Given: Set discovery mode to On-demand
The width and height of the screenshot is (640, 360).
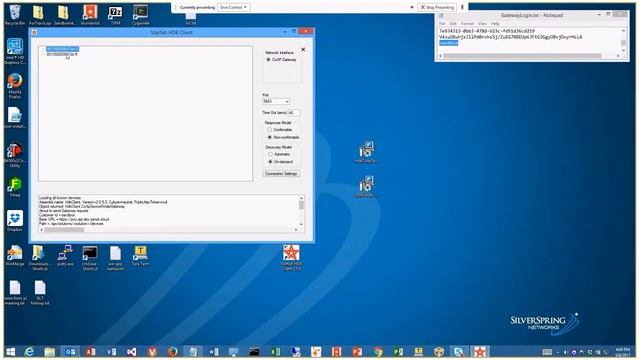Looking at the screenshot, I should pos(270,162).
